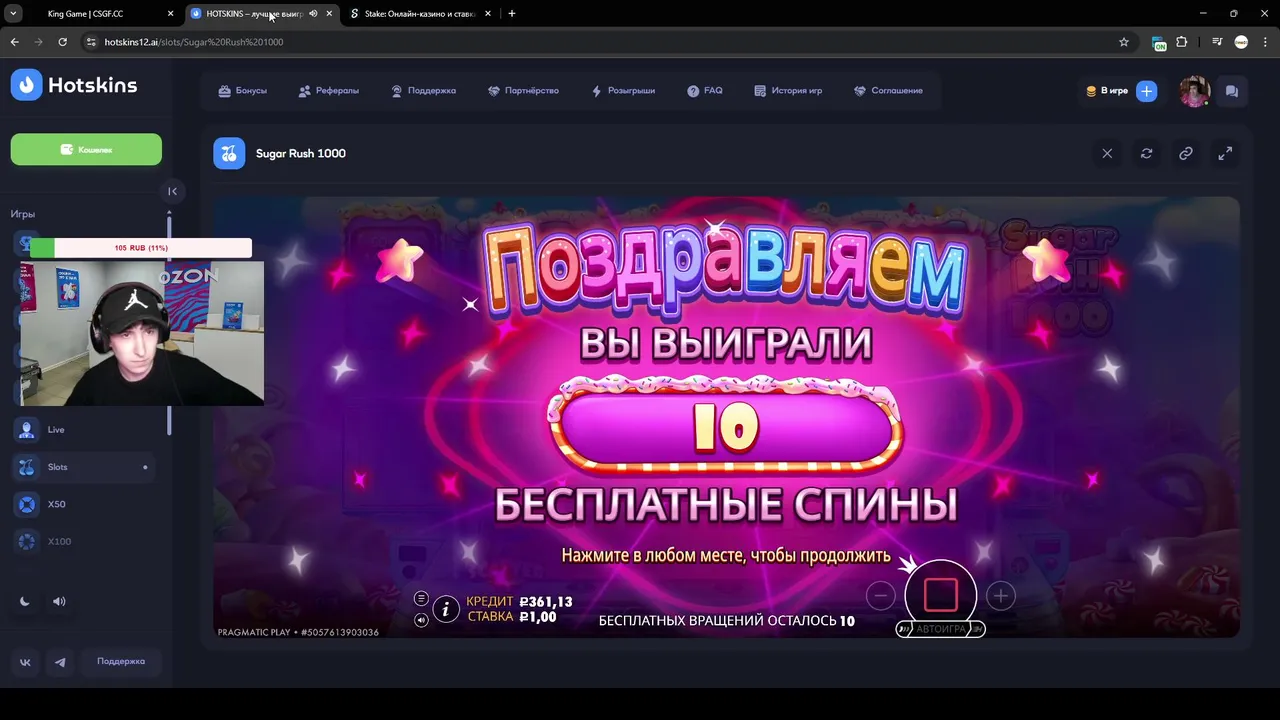The width and height of the screenshot is (1280, 720).
Task: Open the Chrome menu three dots
Action: point(1266,42)
